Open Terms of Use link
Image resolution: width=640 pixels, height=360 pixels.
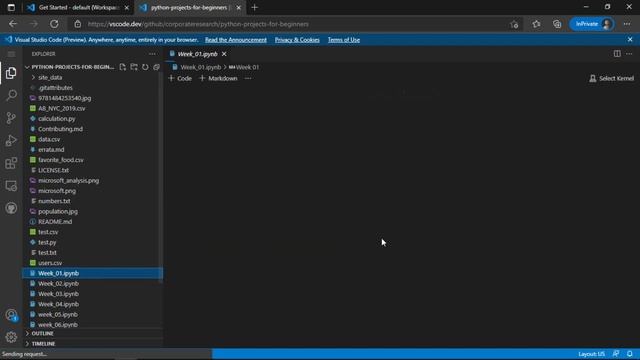click(x=344, y=40)
